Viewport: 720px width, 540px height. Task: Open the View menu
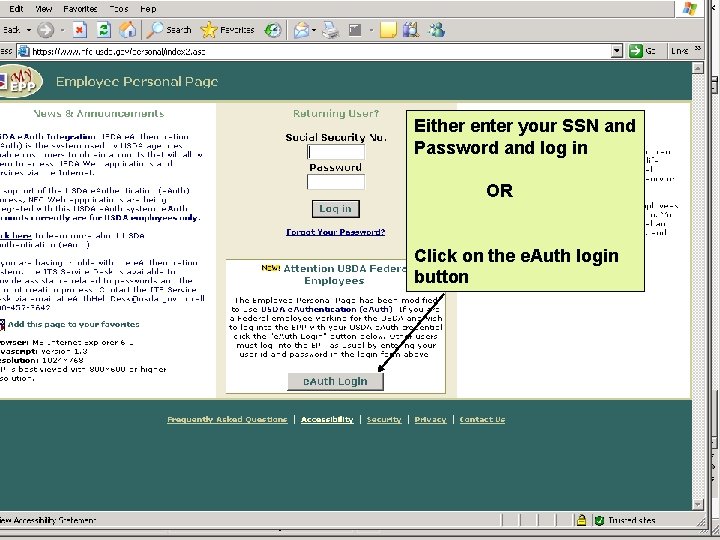click(44, 9)
